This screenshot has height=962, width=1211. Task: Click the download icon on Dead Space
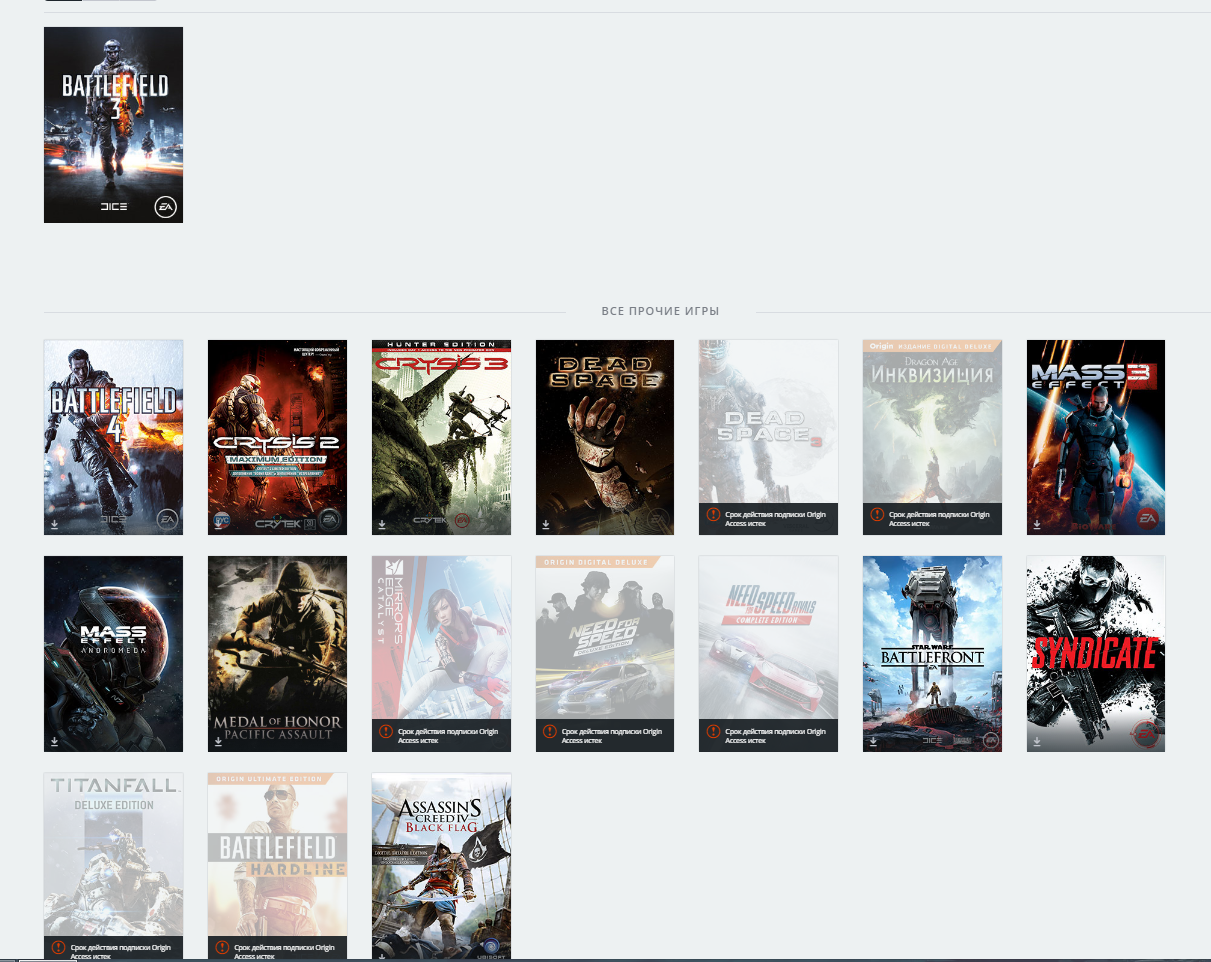click(545, 524)
